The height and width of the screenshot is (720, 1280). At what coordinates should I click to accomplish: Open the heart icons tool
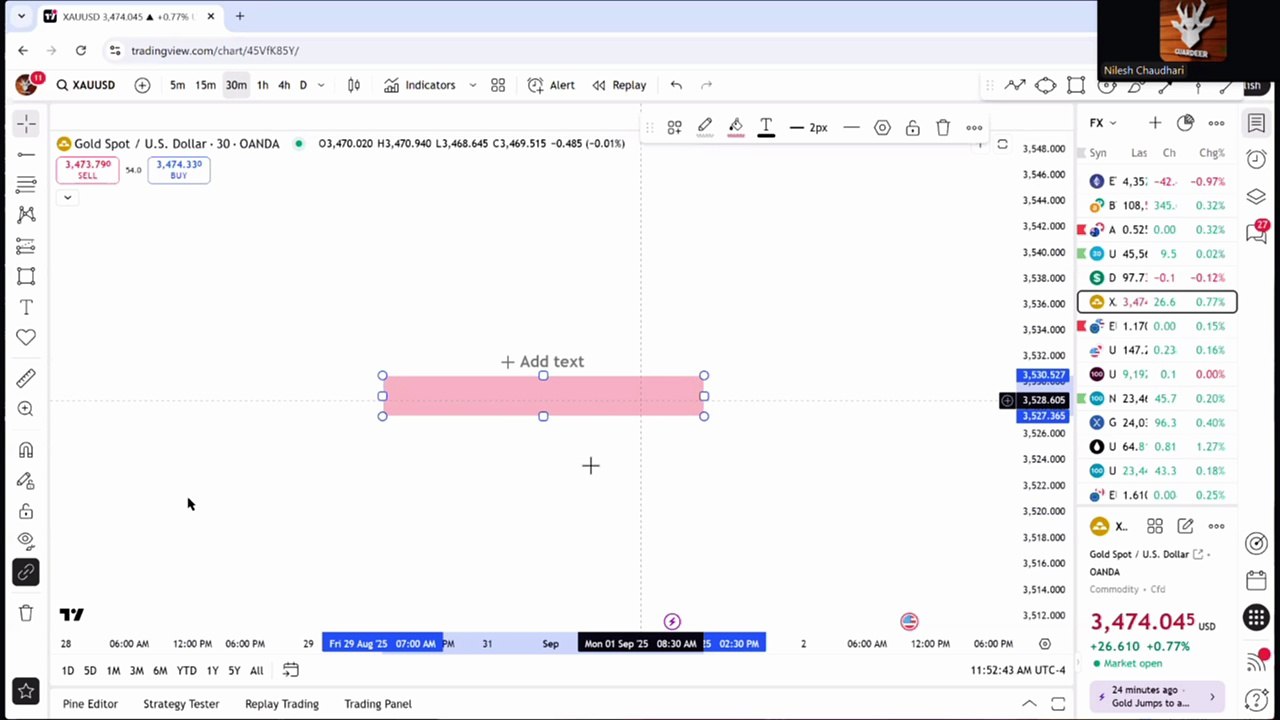click(26, 338)
